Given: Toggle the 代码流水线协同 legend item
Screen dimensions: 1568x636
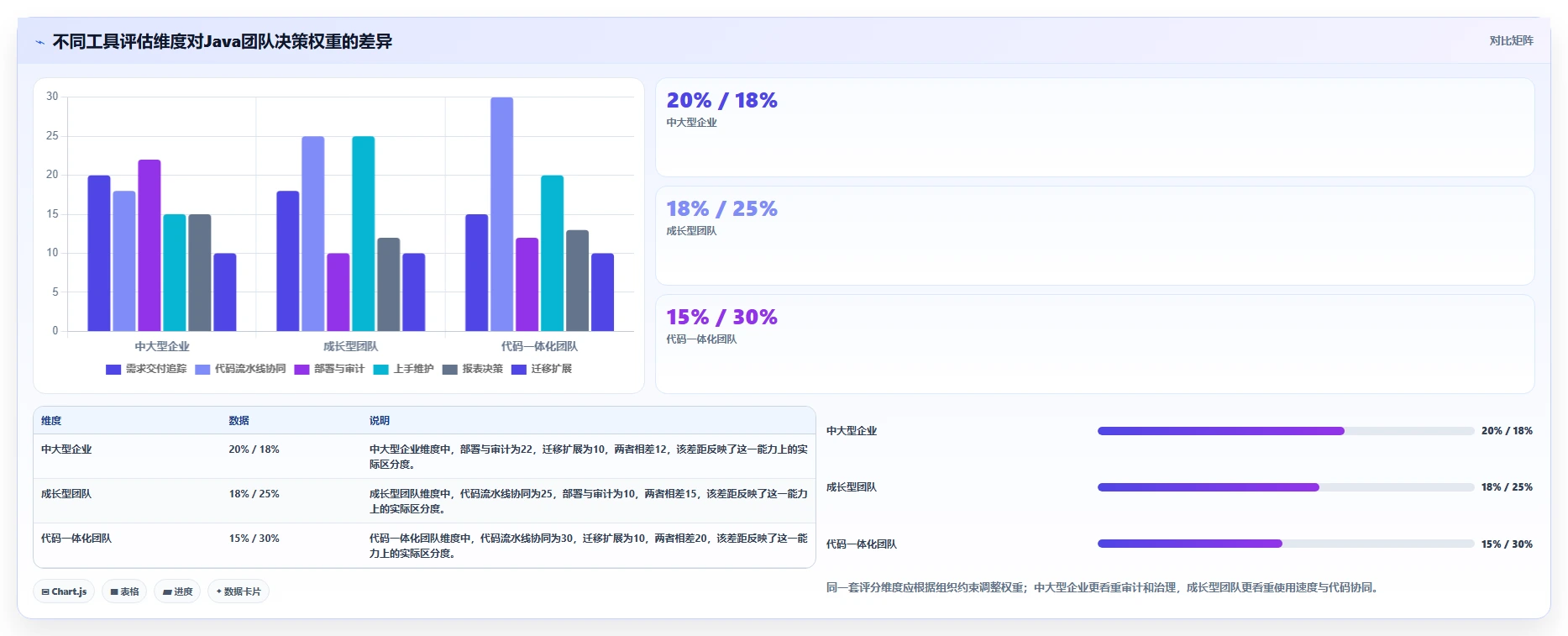Looking at the screenshot, I should tap(240, 369).
